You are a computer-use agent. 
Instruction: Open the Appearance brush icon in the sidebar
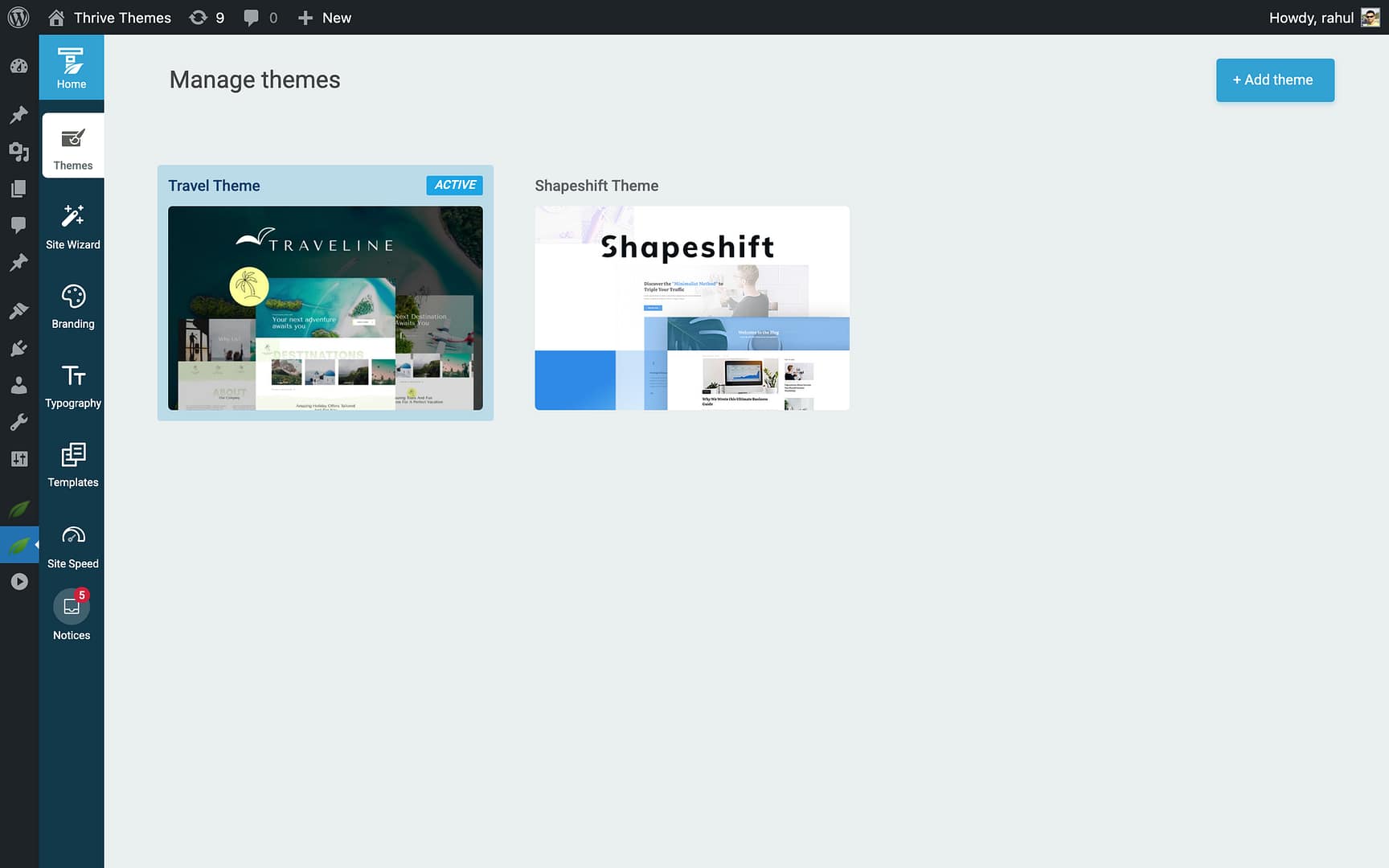point(18,310)
